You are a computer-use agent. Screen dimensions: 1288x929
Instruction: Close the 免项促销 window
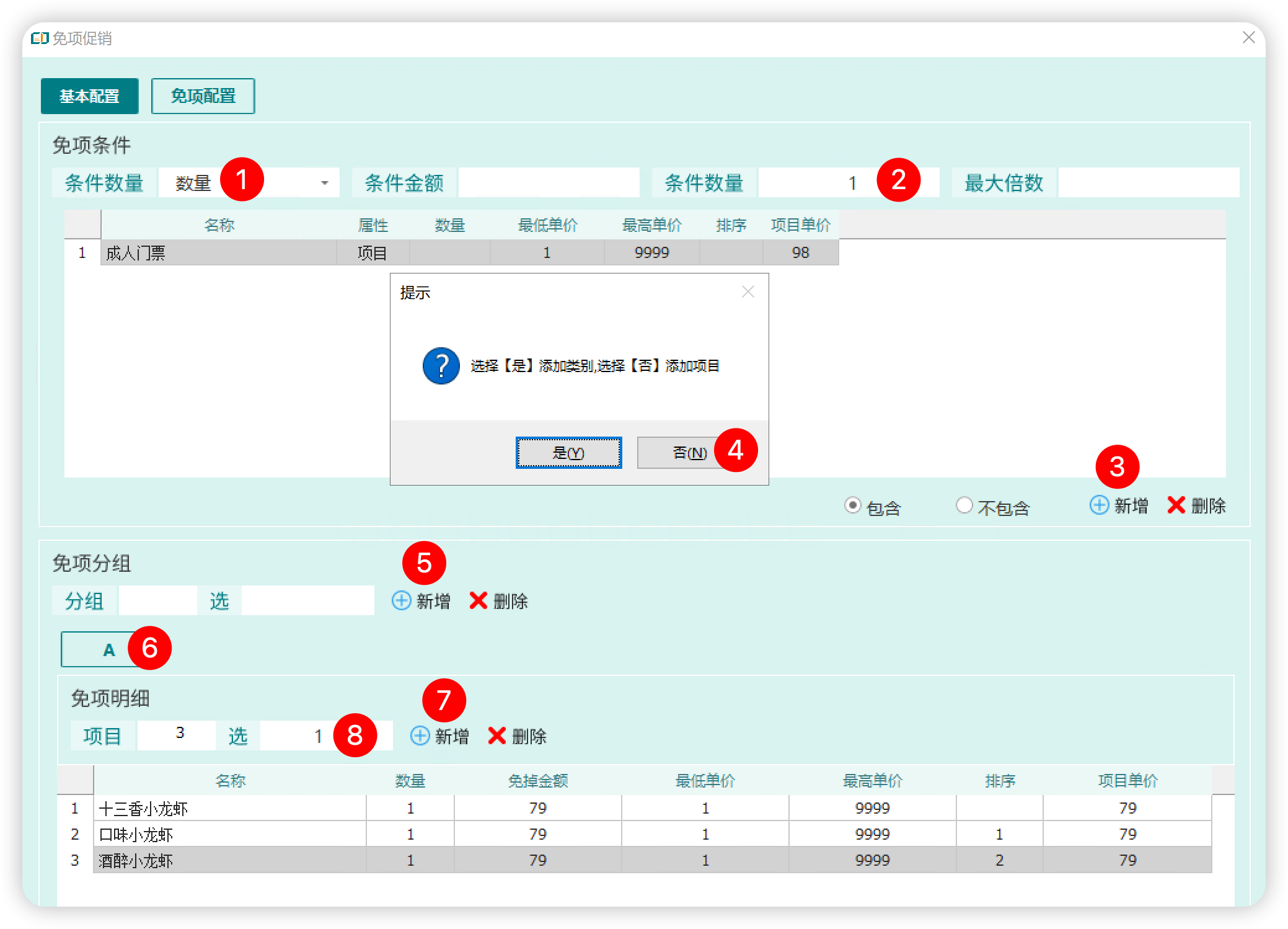1248,38
